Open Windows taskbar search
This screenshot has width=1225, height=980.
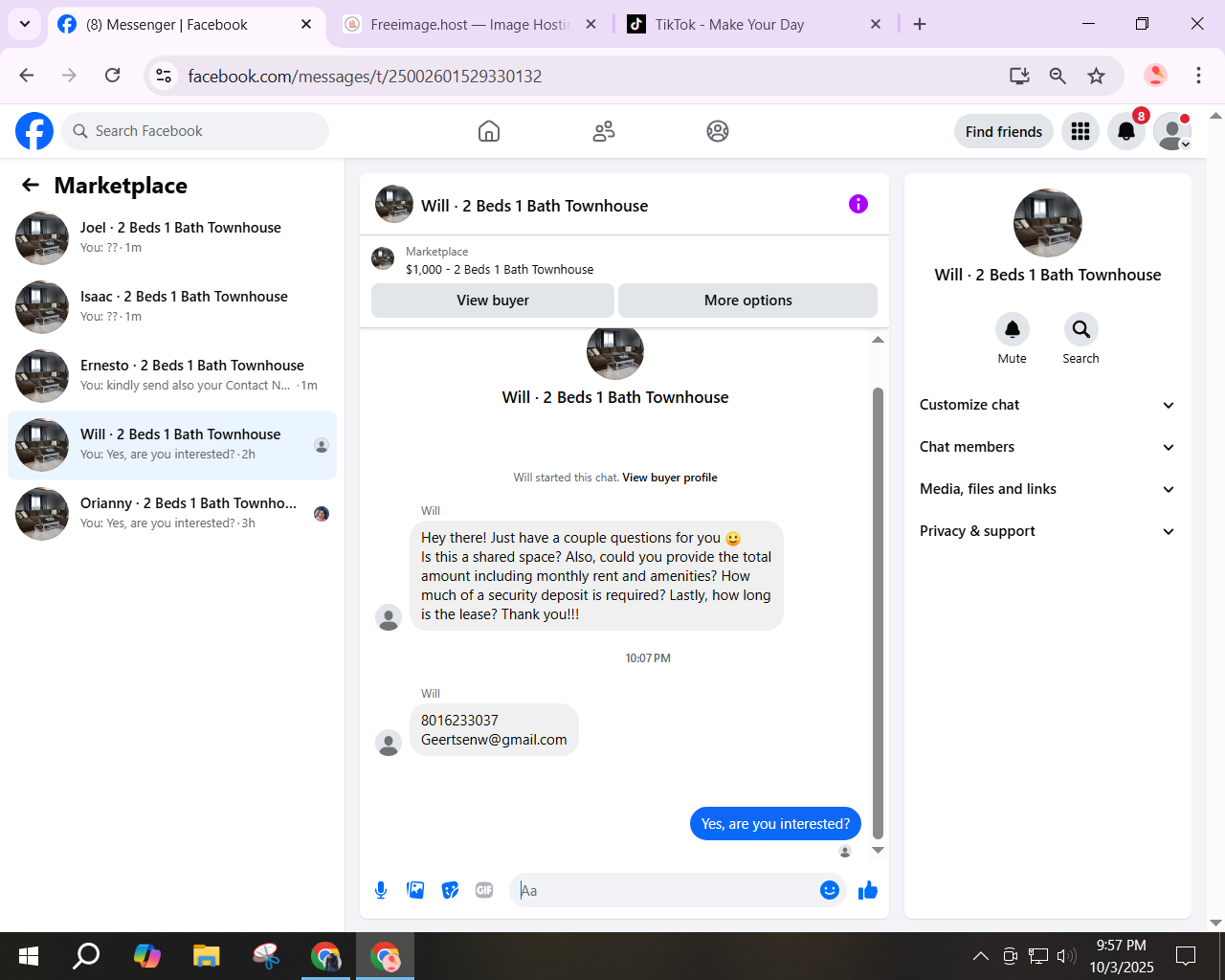coord(87,955)
